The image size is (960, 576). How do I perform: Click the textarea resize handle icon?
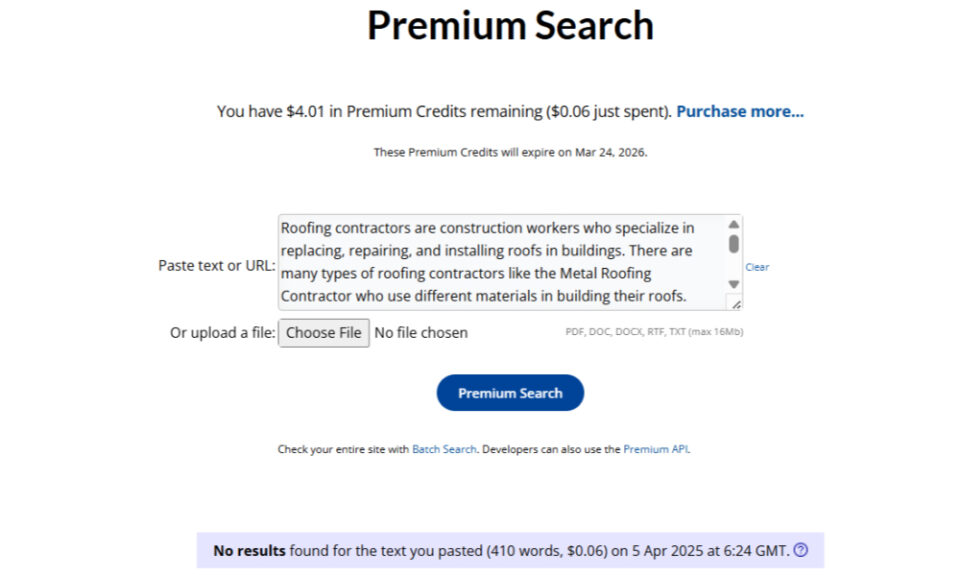coord(735,303)
